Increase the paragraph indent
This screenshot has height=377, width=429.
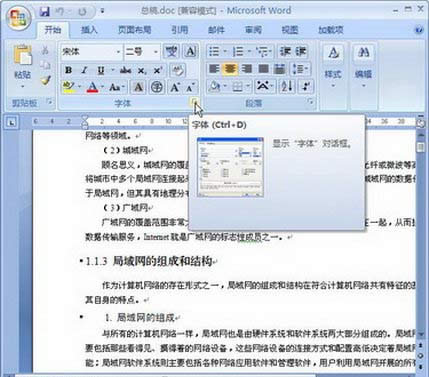click(x=300, y=52)
